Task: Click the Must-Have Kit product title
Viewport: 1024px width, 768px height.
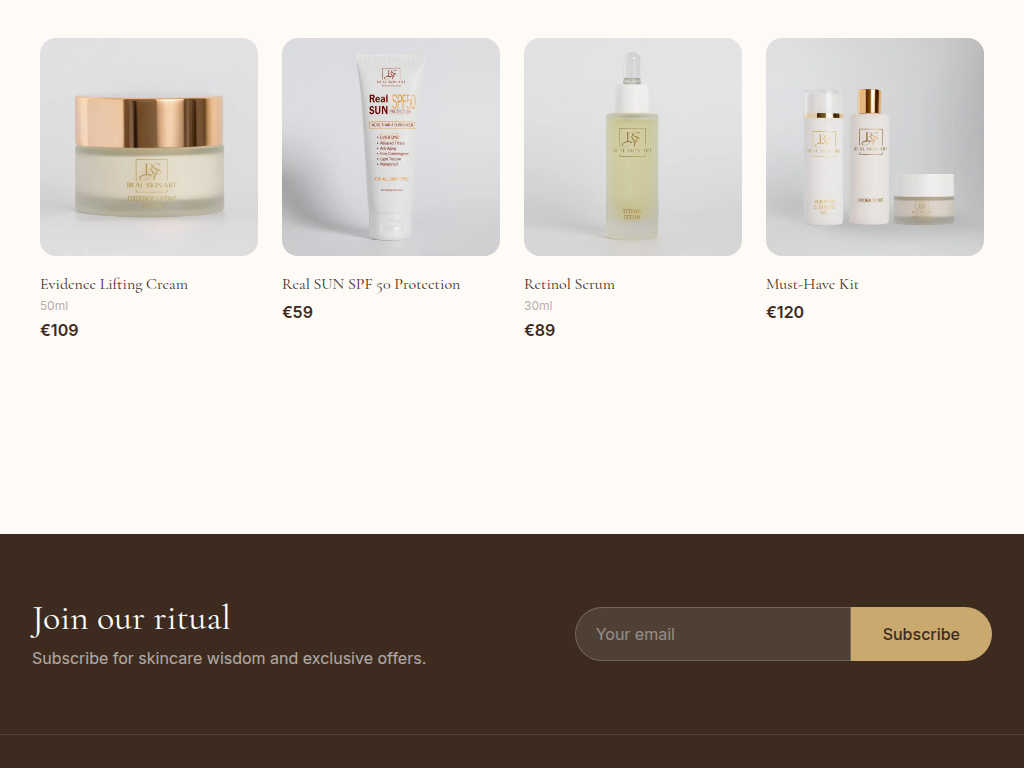Action: click(x=812, y=285)
